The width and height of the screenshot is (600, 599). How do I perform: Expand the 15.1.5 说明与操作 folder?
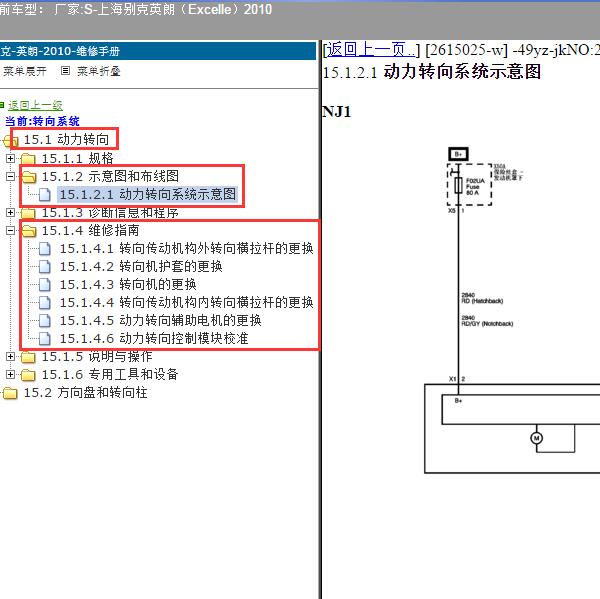(x=10, y=356)
